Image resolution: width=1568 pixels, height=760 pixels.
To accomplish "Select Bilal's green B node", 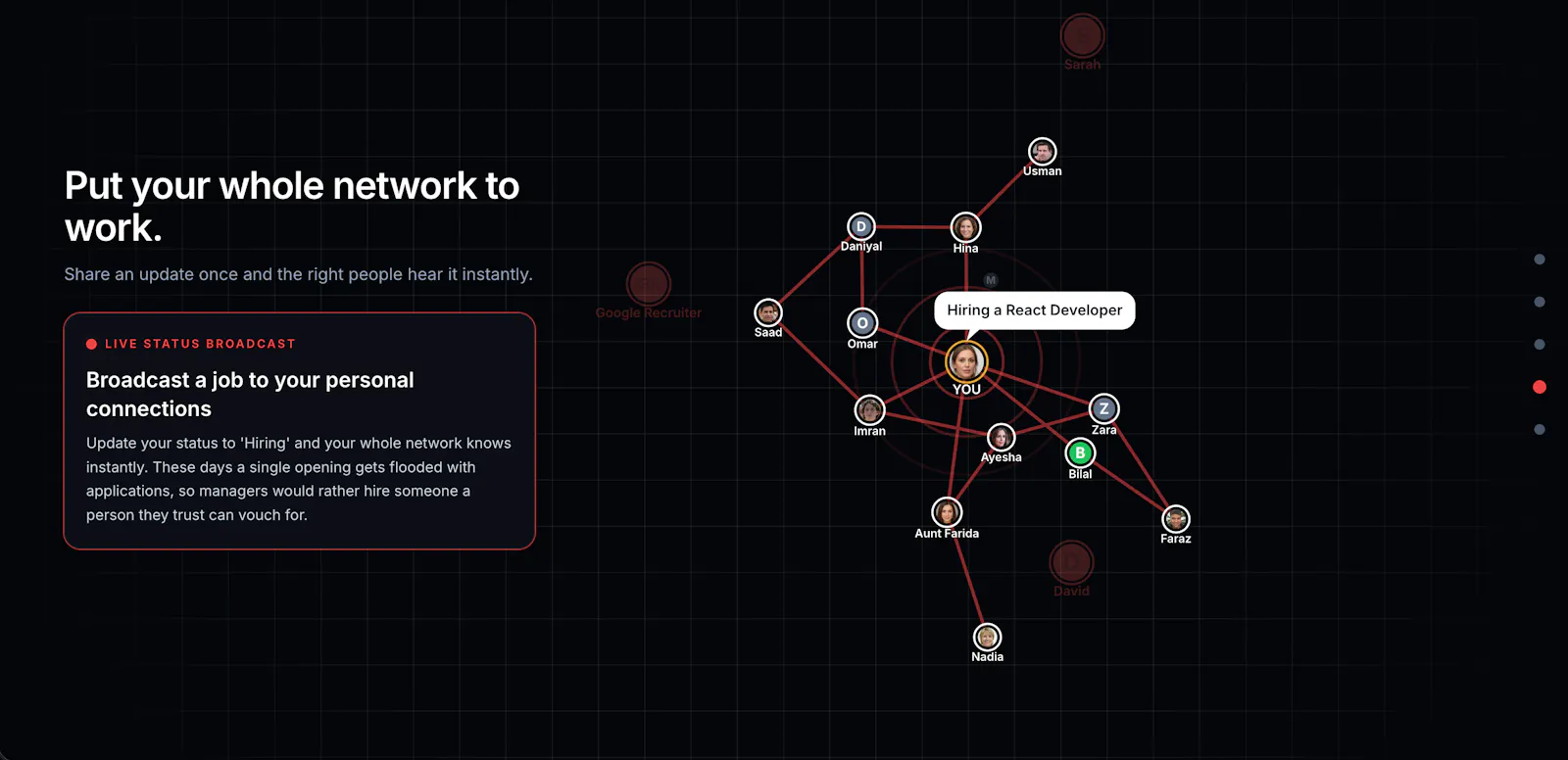I will pos(1080,452).
